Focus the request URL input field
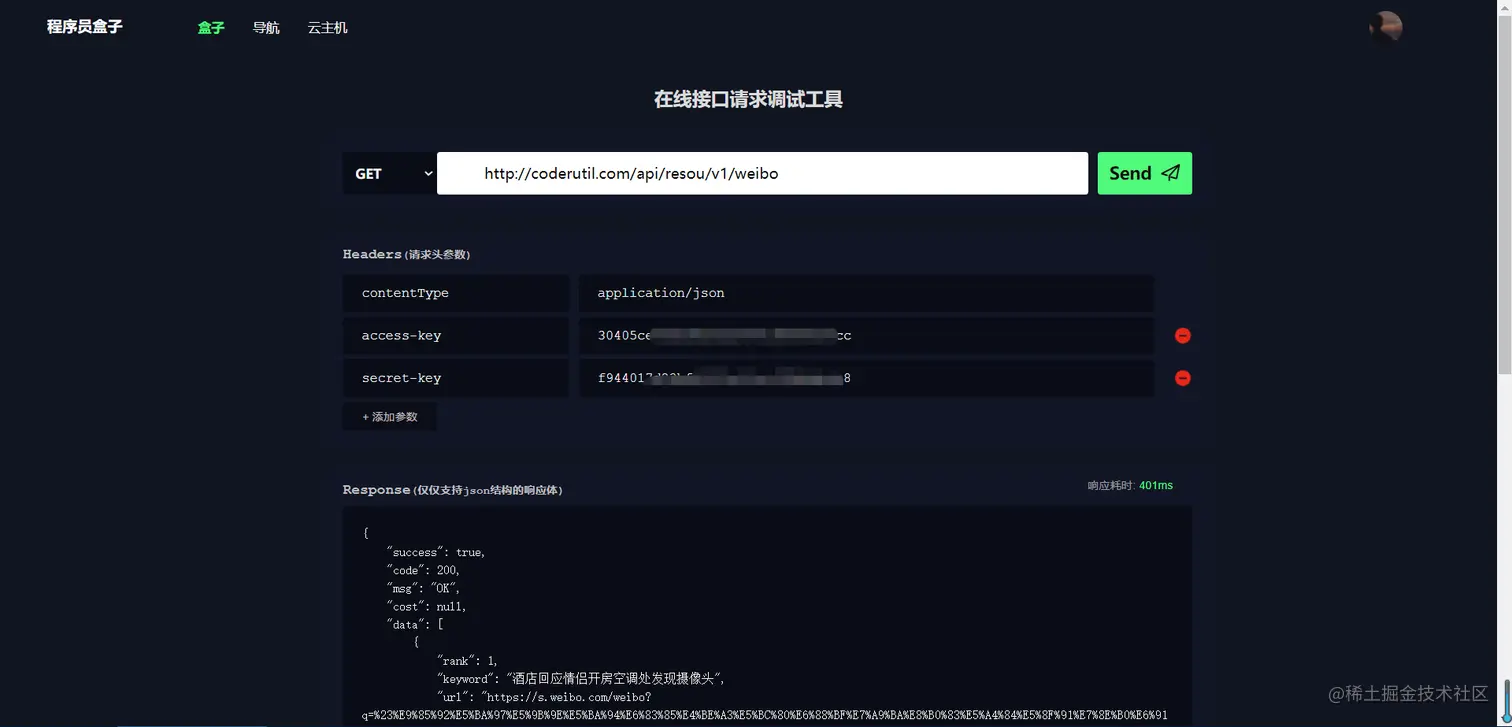 click(762, 173)
